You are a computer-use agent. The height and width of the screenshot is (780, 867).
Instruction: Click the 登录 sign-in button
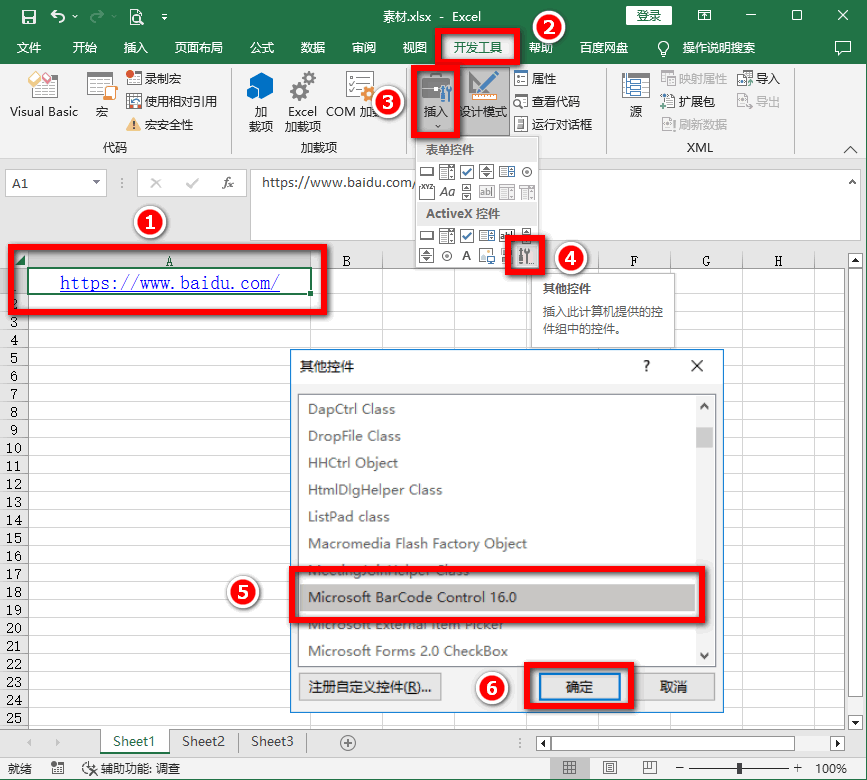click(649, 15)
